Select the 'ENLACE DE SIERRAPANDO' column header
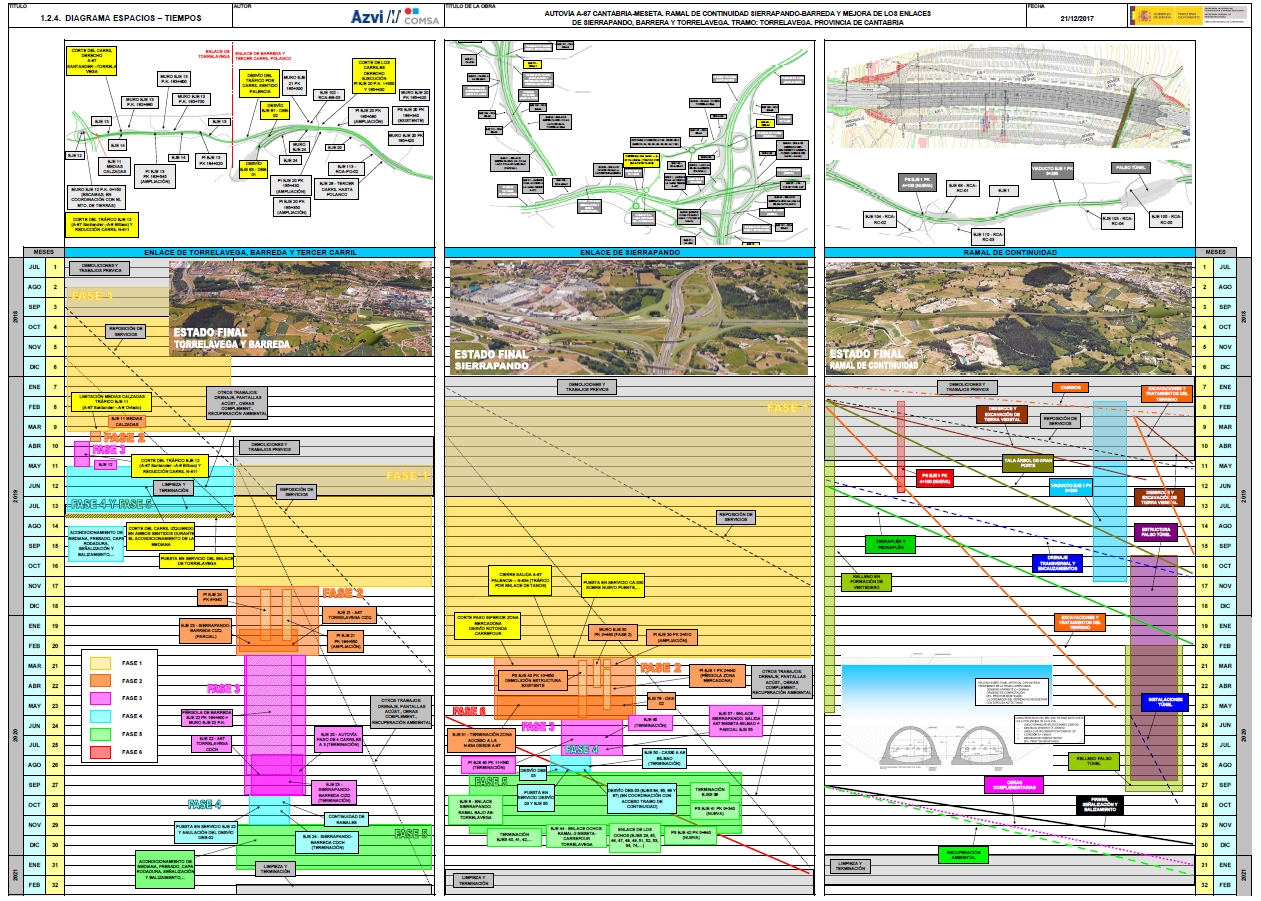Viewport: 1261px width, 901px height. click(x=631, y=253)
